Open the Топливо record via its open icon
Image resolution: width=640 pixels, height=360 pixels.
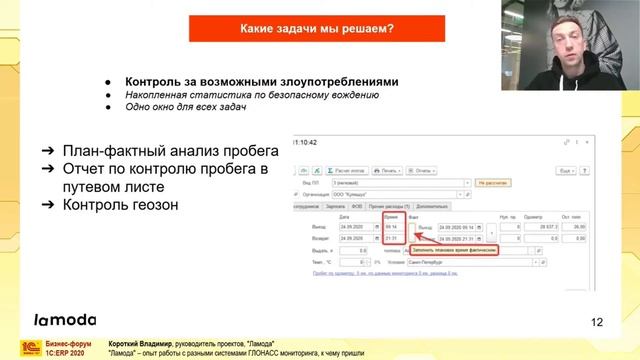(x=539, y=251)
